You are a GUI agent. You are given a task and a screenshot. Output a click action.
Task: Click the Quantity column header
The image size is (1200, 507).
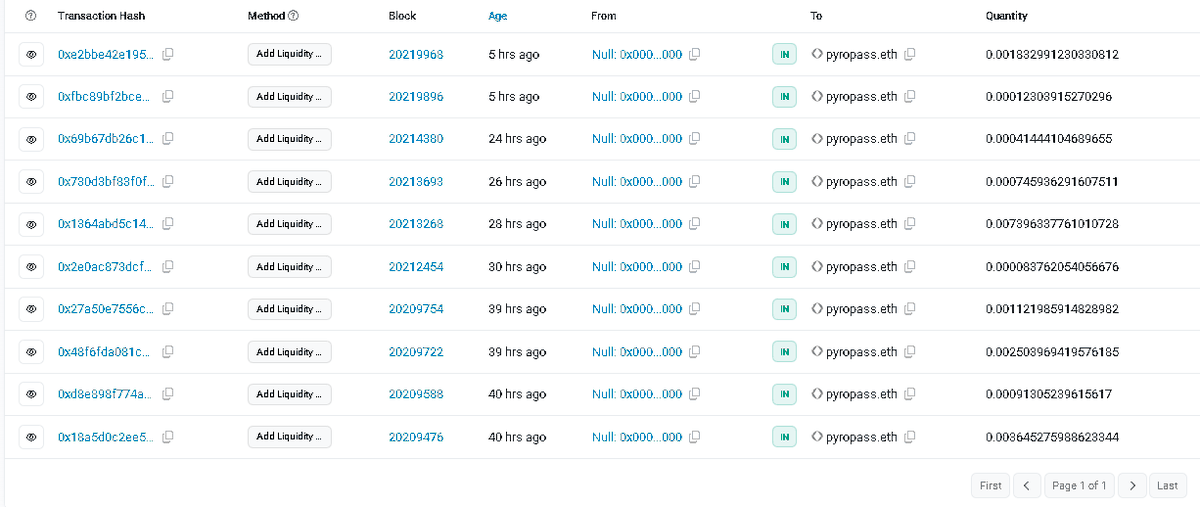(1007, 16)
